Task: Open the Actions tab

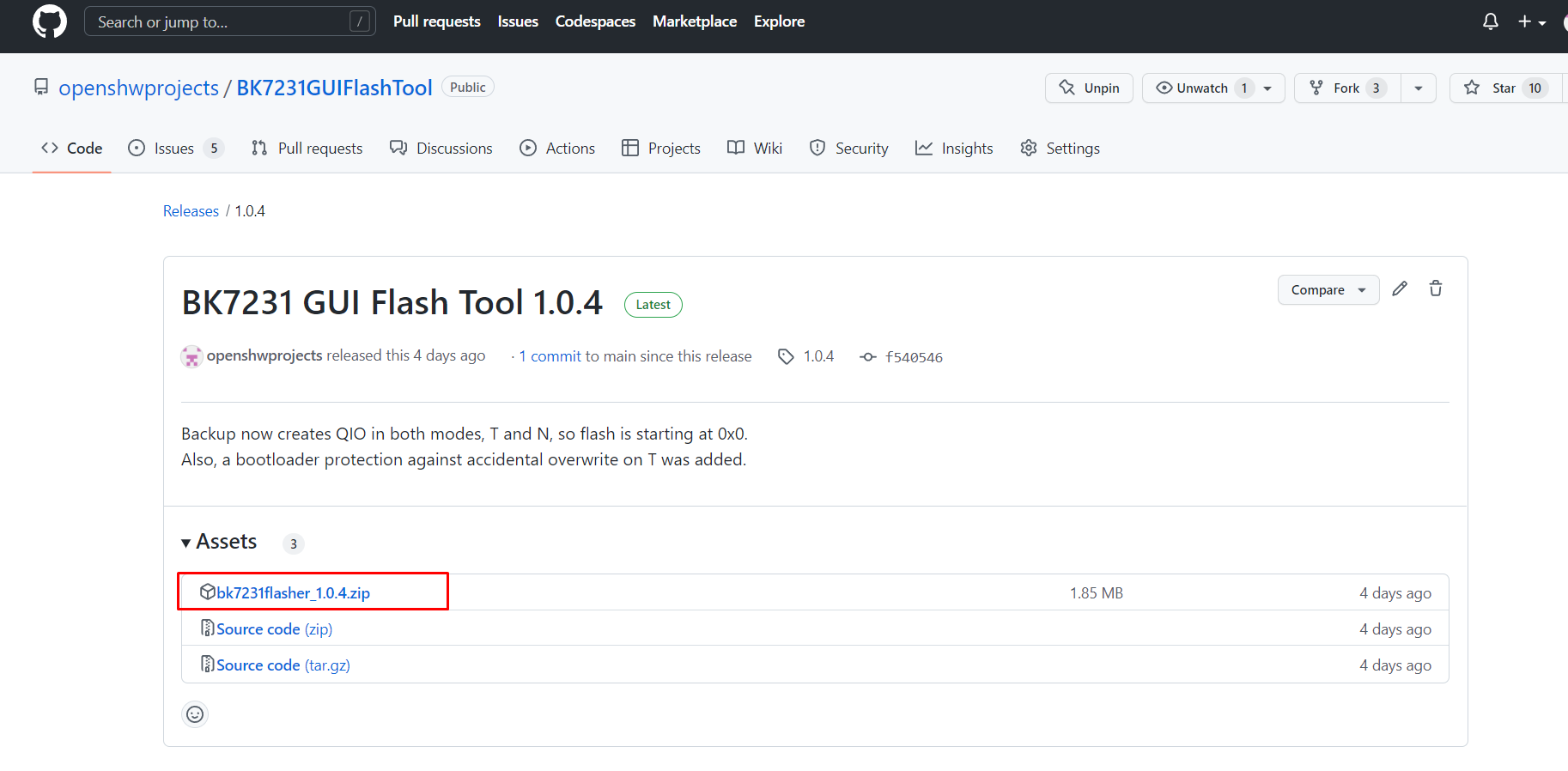Action: point(557,149)
